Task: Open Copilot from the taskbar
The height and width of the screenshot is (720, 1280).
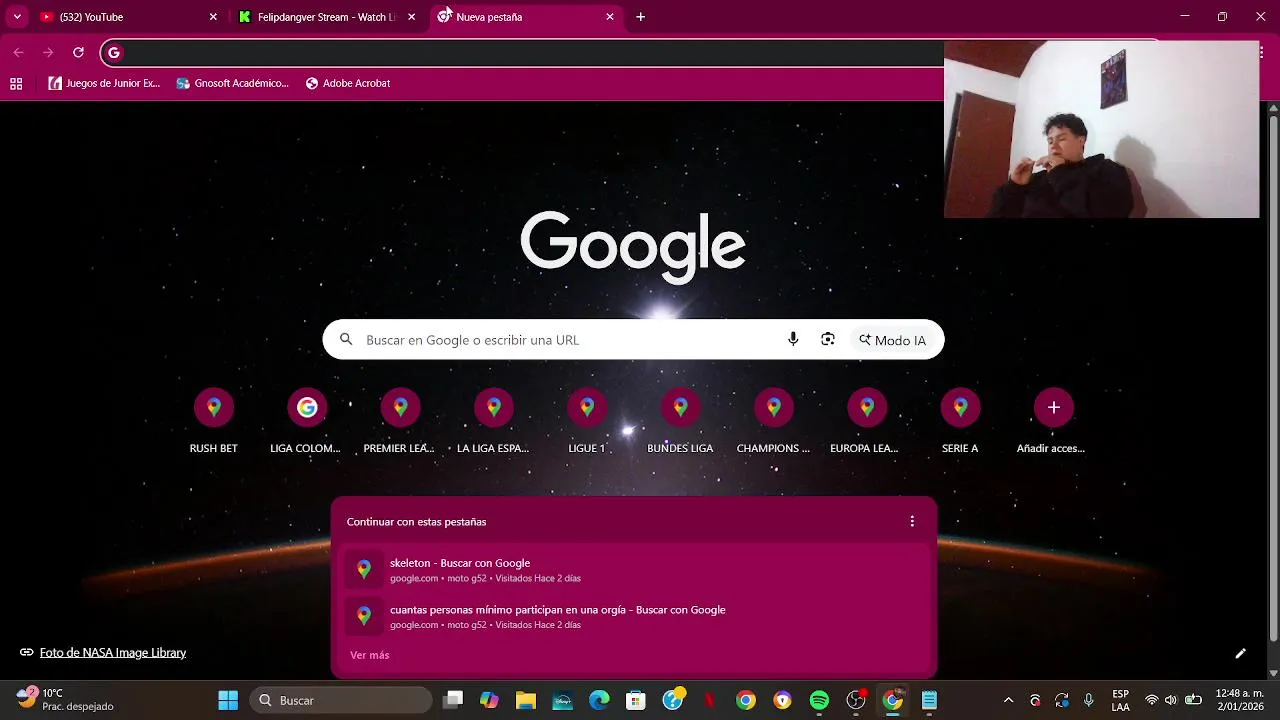Action: [489, 700]
